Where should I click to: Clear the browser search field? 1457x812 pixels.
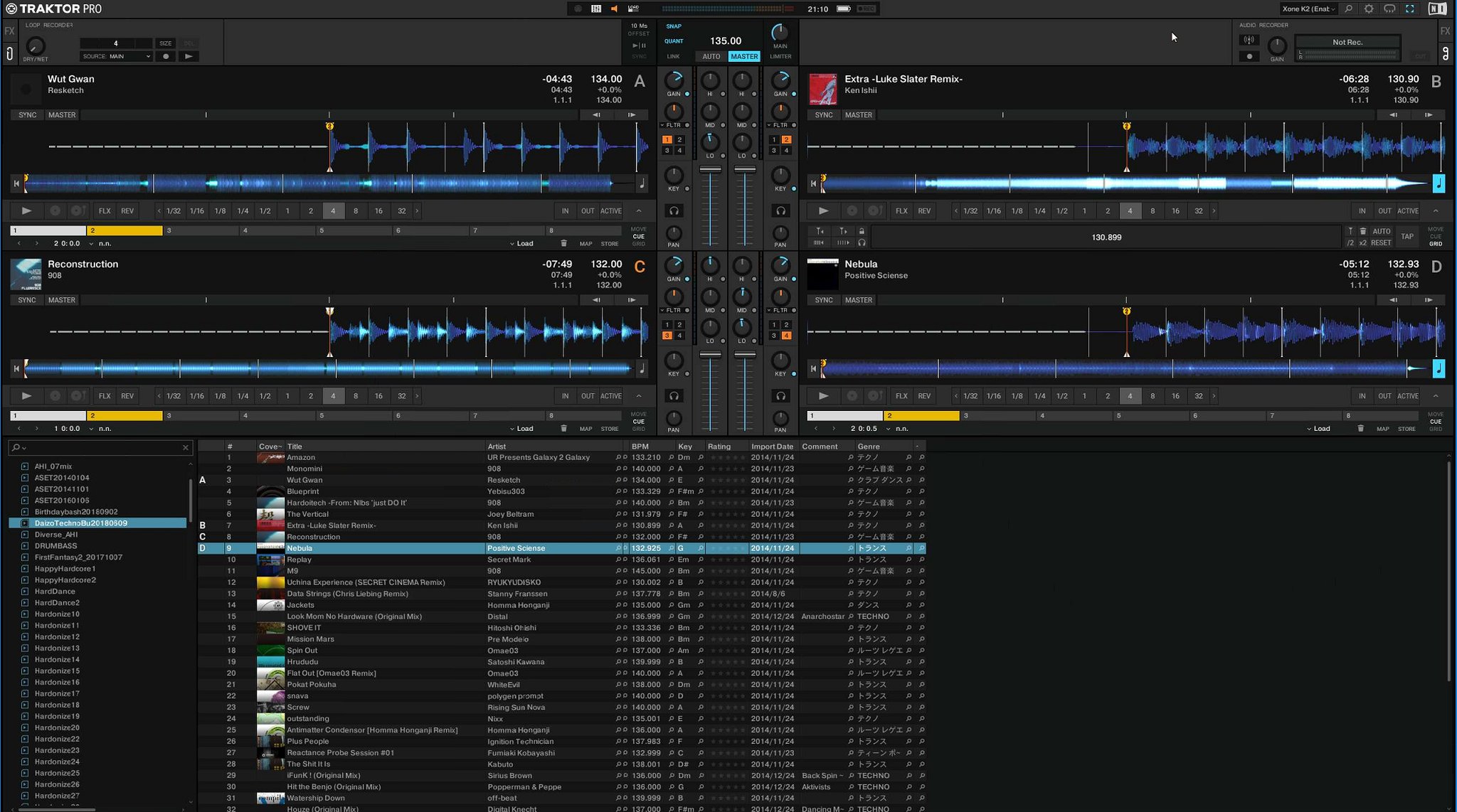click(x=186, y=447)
